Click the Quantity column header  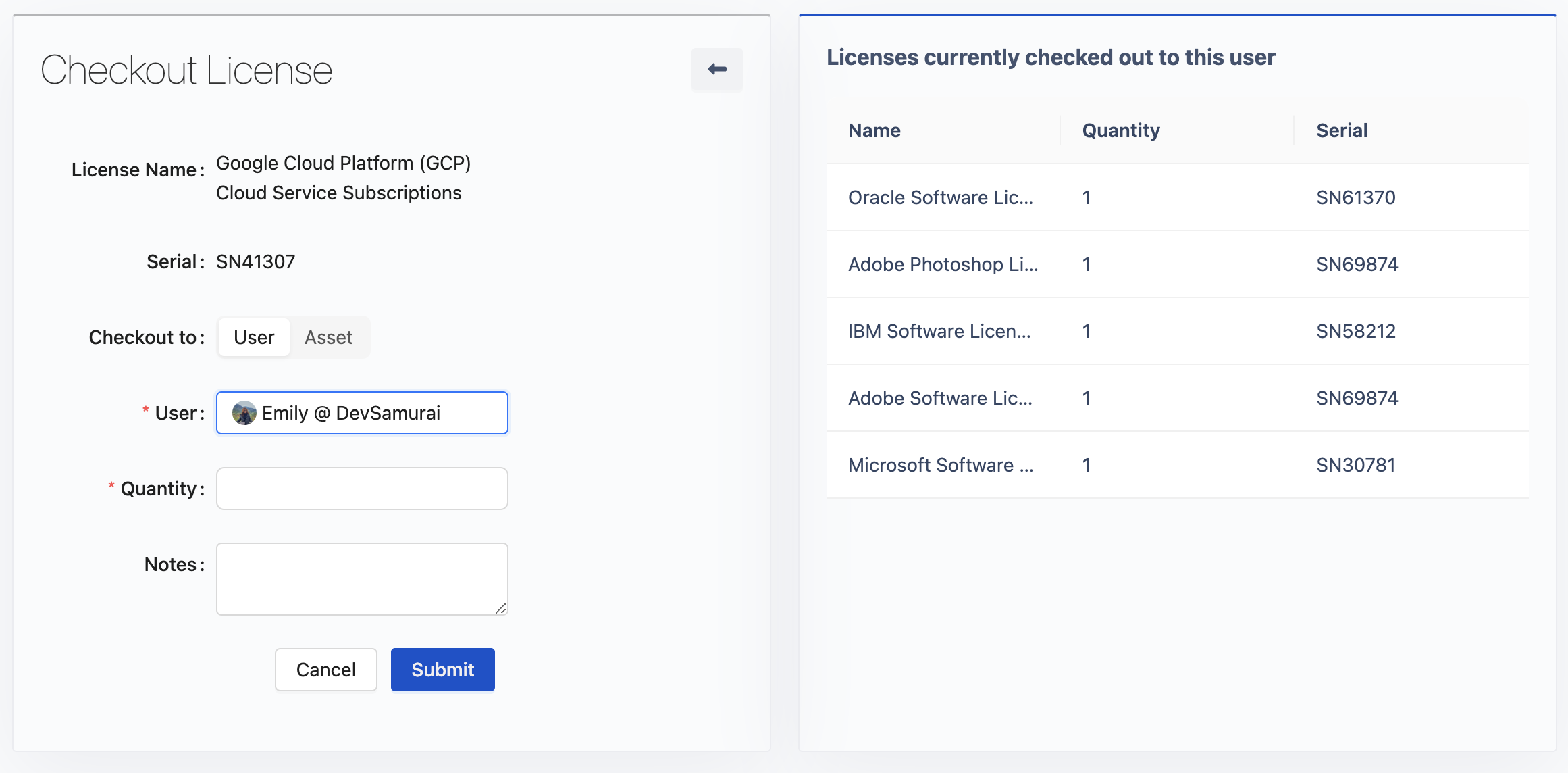tap(1120, 130)
